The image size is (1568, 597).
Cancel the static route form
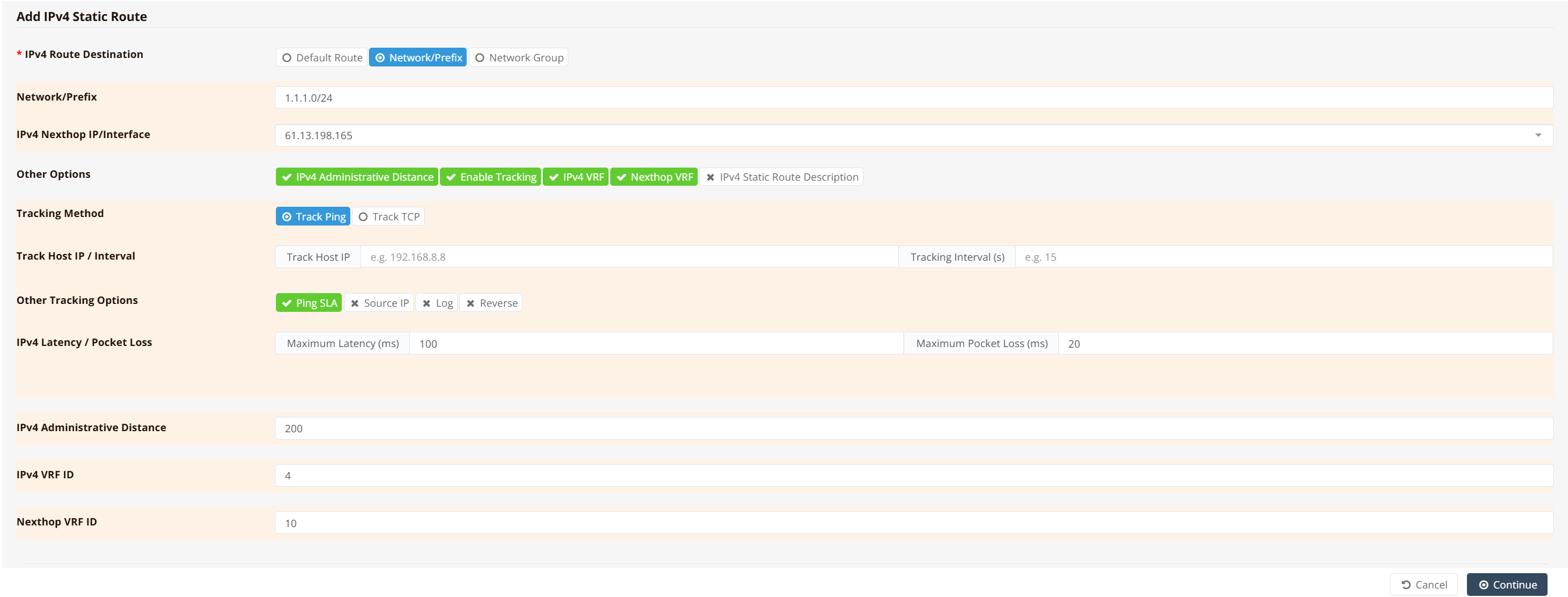1423,584
